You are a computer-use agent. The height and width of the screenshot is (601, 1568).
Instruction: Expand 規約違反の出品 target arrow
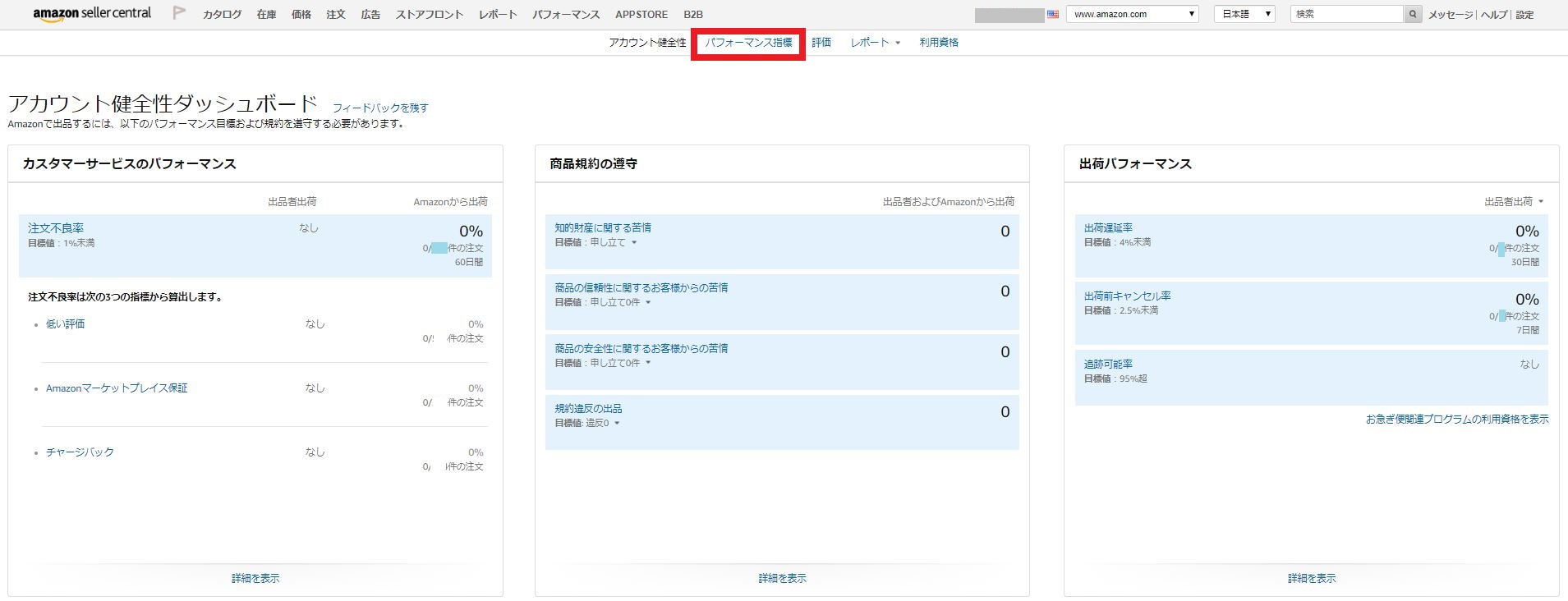coord(617,424)
